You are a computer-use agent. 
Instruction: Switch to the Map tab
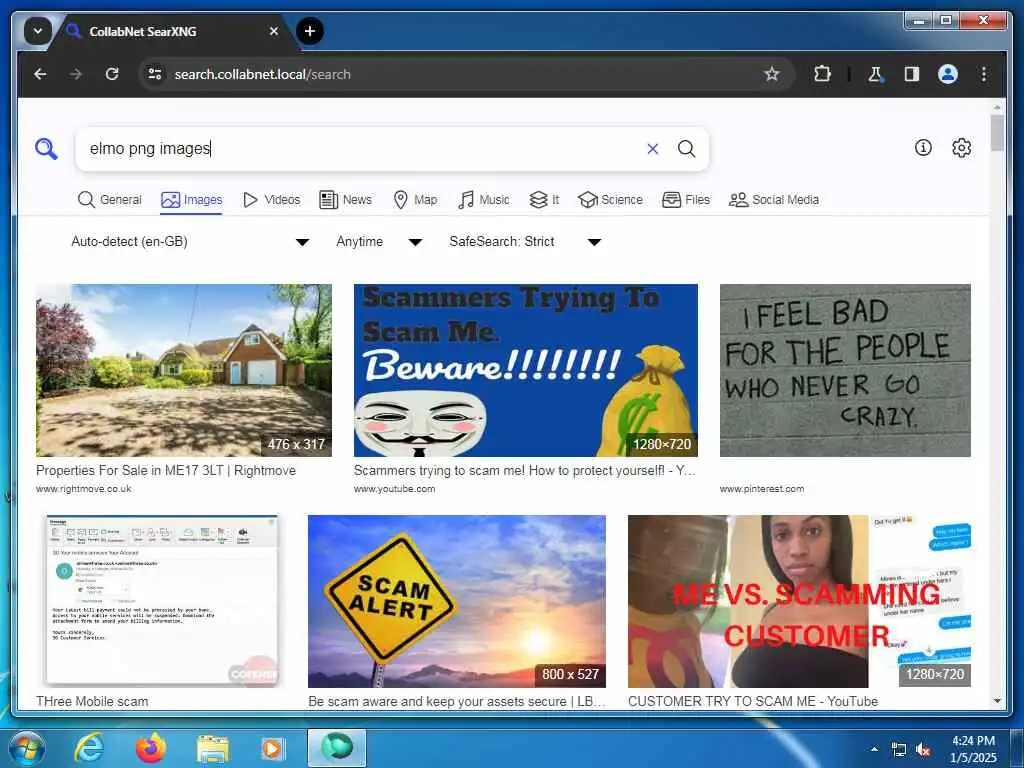point(415,200)
